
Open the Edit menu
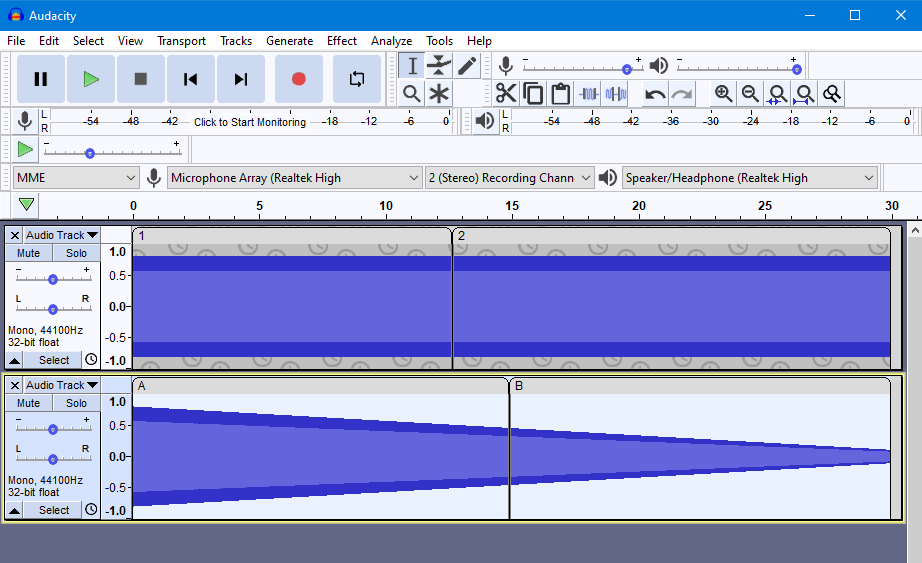pyautogui.click(x=49, y=41)
